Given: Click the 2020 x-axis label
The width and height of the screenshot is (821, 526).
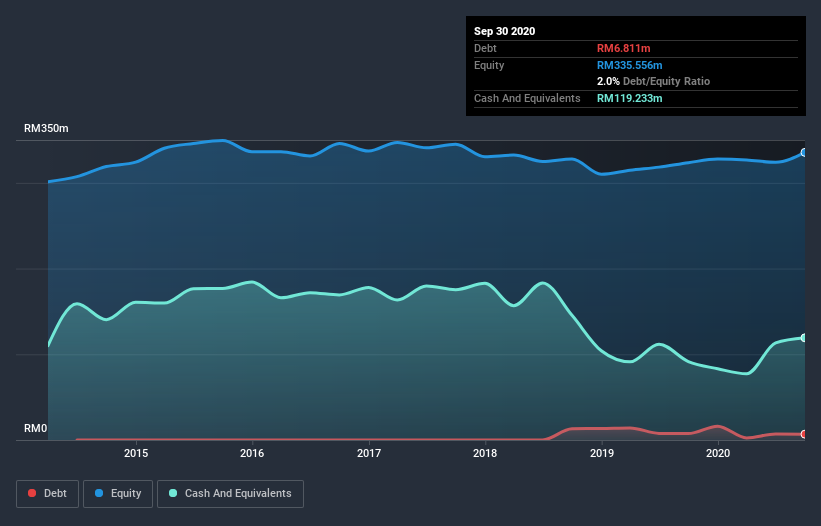Looking at the screenshot, I should tap(718, 453).
